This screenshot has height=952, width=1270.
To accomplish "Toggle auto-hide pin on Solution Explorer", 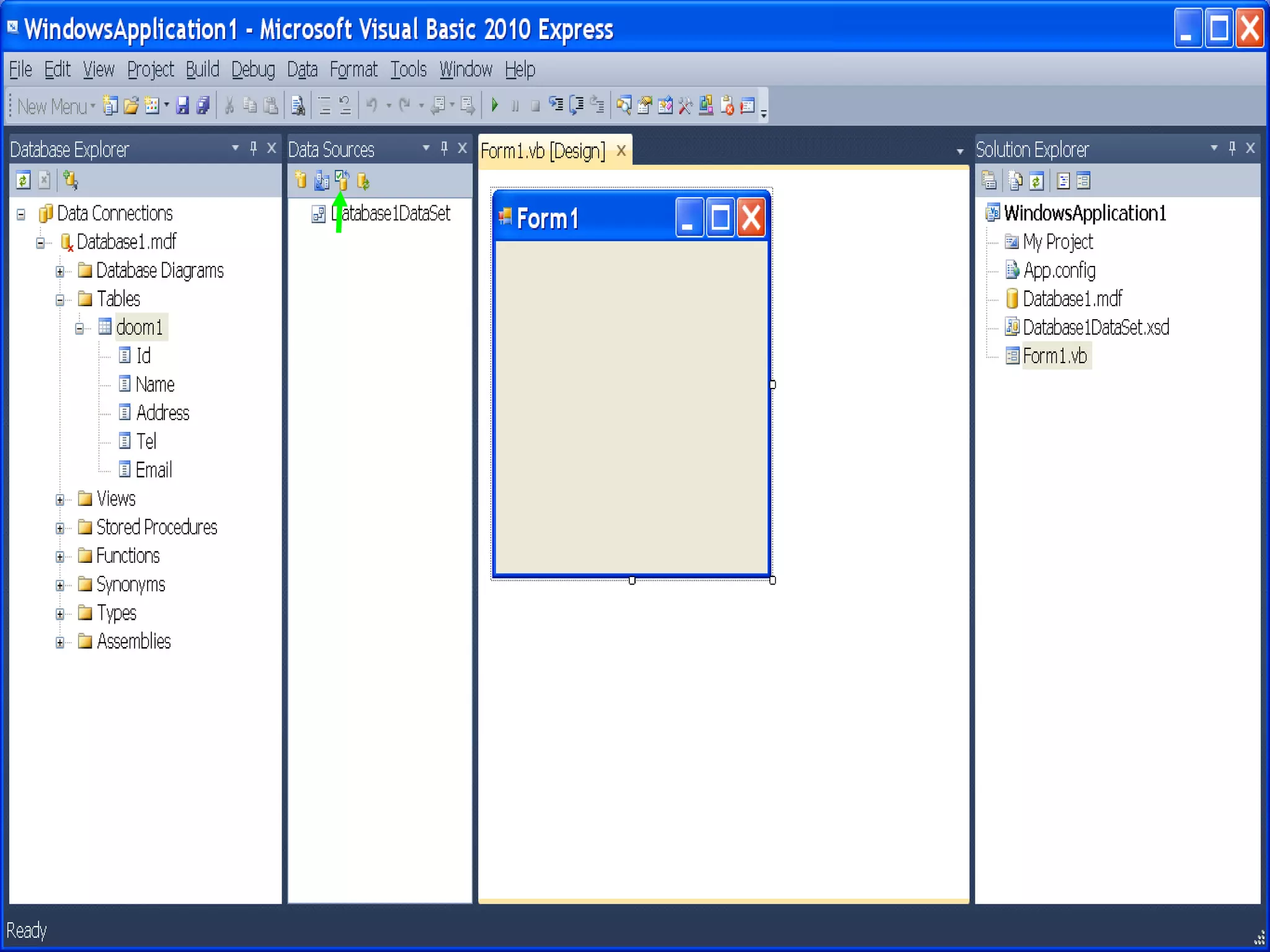I will [1232, 149].
